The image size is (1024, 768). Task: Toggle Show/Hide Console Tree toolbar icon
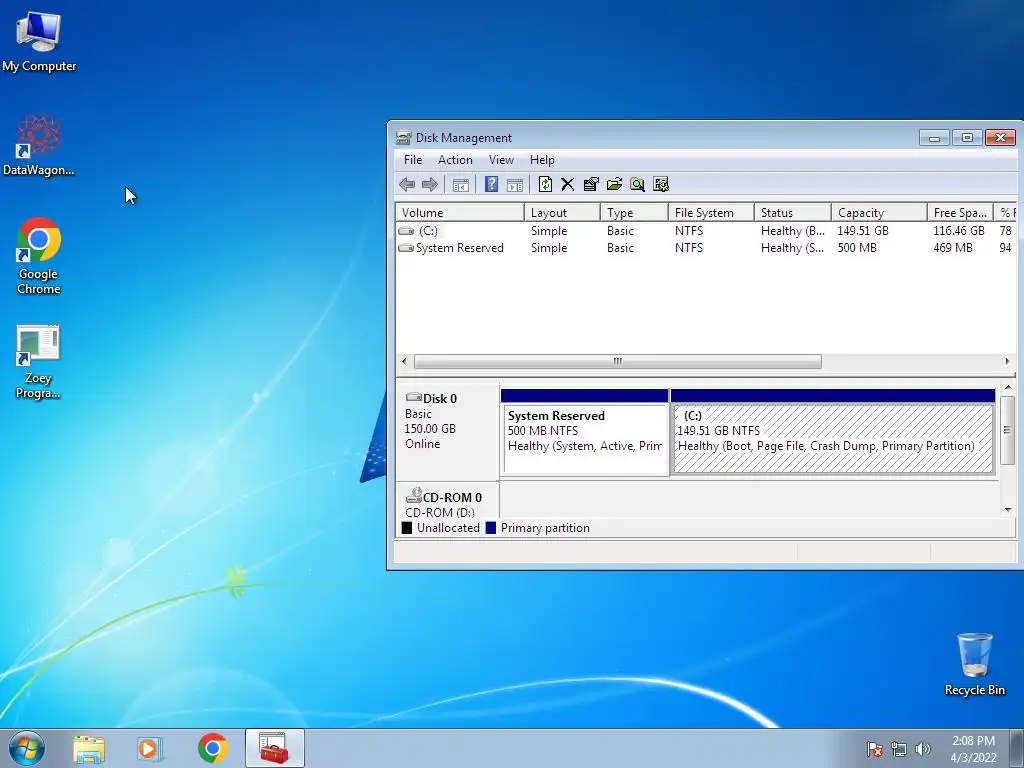coord(460,185)
